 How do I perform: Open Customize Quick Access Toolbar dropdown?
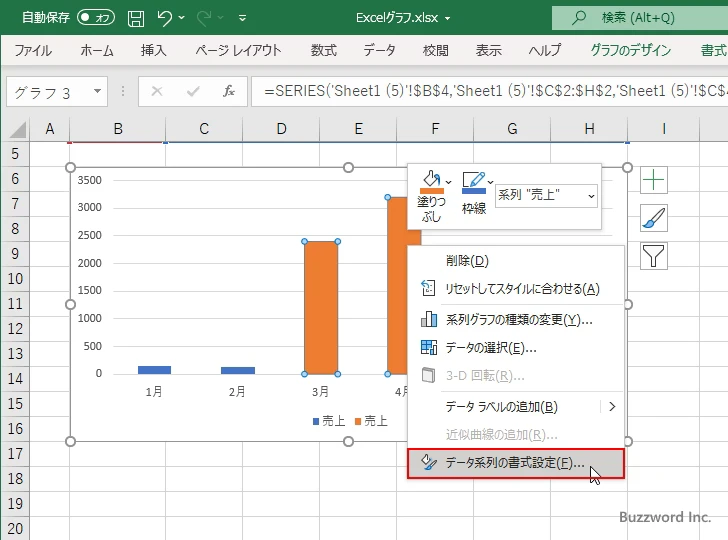coord(242,18)
